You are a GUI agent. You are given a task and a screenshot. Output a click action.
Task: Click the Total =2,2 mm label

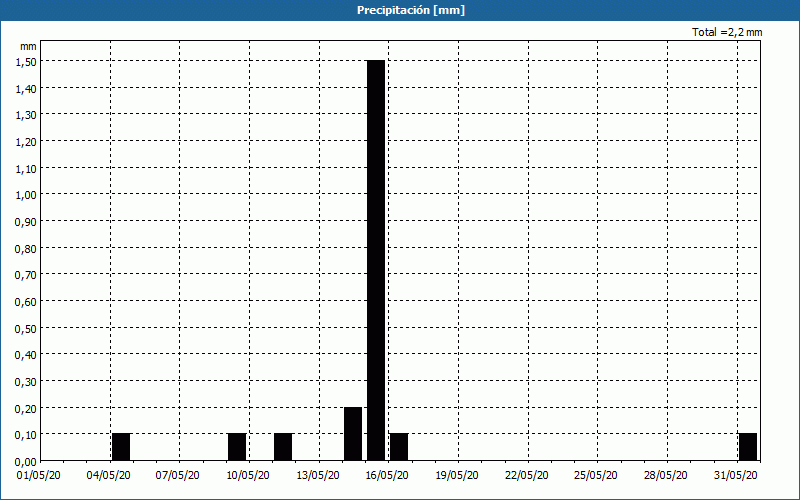coord(727,32)
